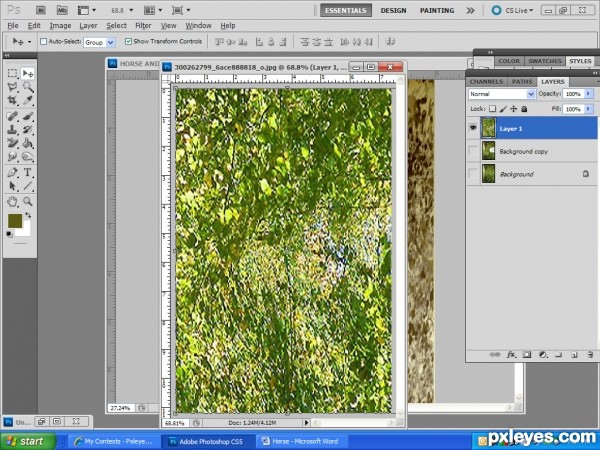Swap foreground and background colors
The width and height of the screenshot is (600, 450).
click(x=28, y=215)
